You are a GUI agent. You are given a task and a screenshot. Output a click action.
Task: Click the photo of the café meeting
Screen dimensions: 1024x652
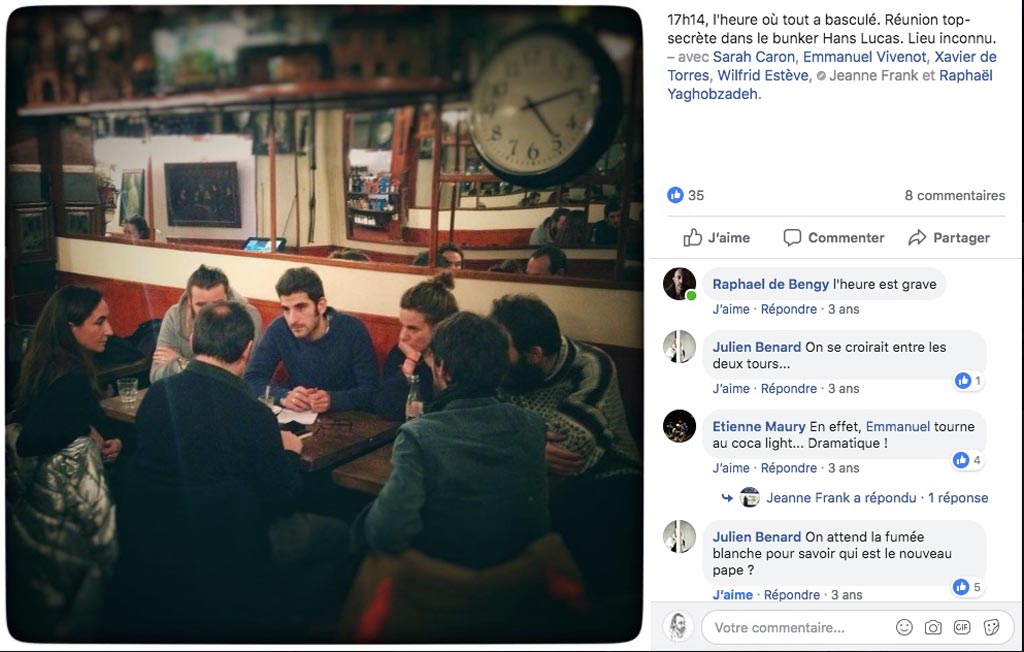[x=325, y=325]
